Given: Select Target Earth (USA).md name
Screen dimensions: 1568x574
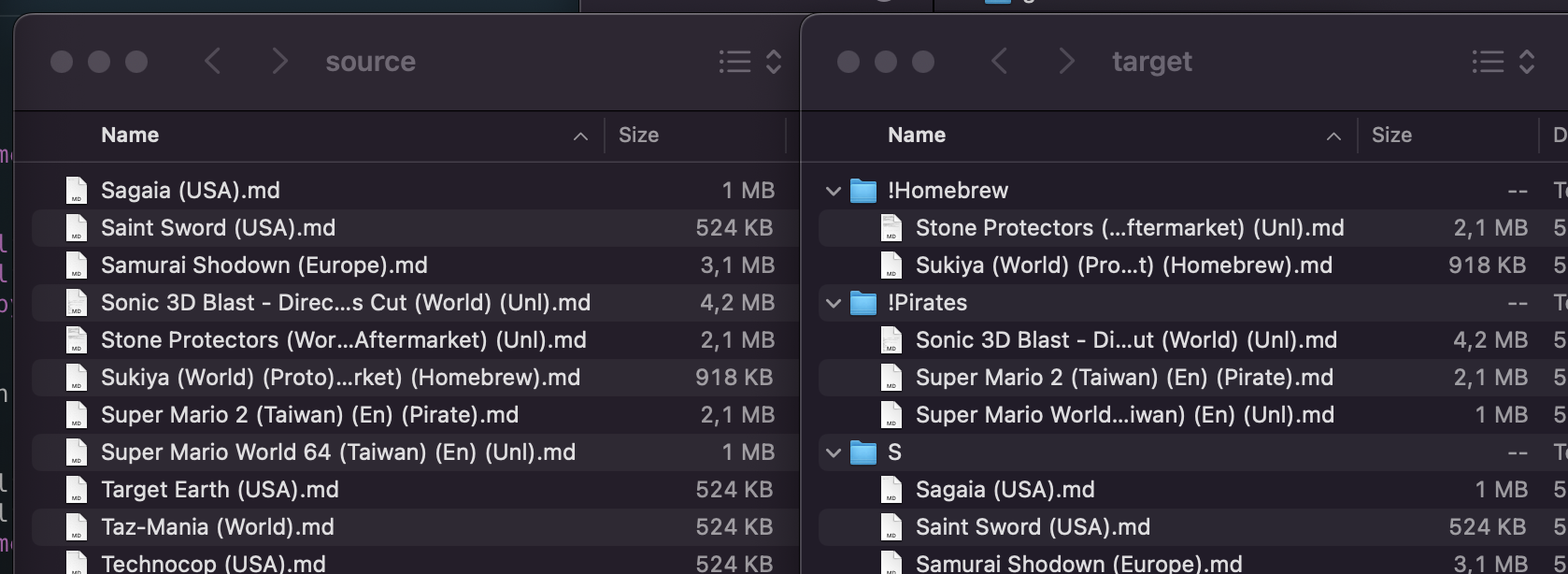Looking at the screenshot, I should click(220, 490).
